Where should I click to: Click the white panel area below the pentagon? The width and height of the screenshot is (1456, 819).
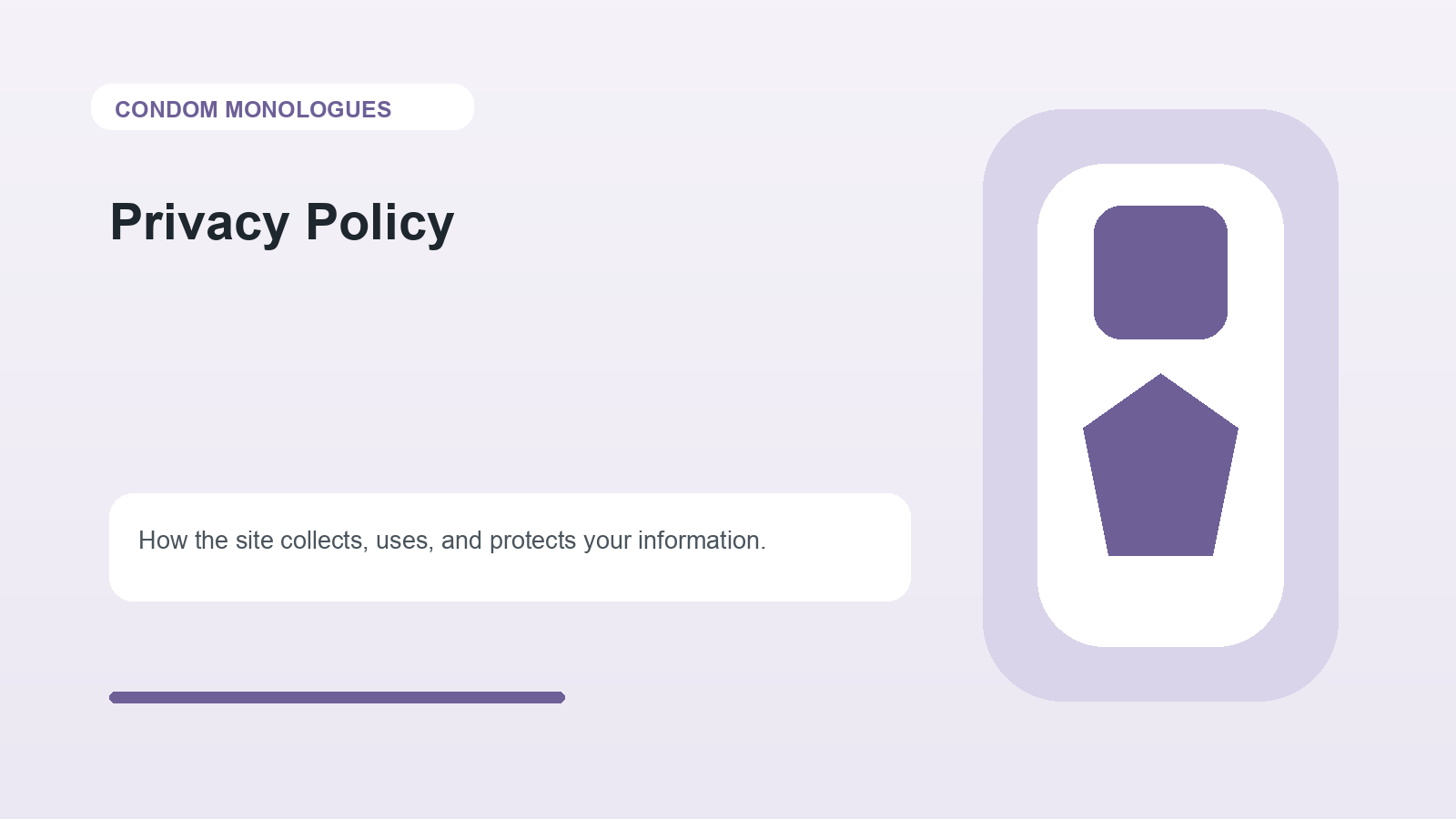tap(1160, 601)
